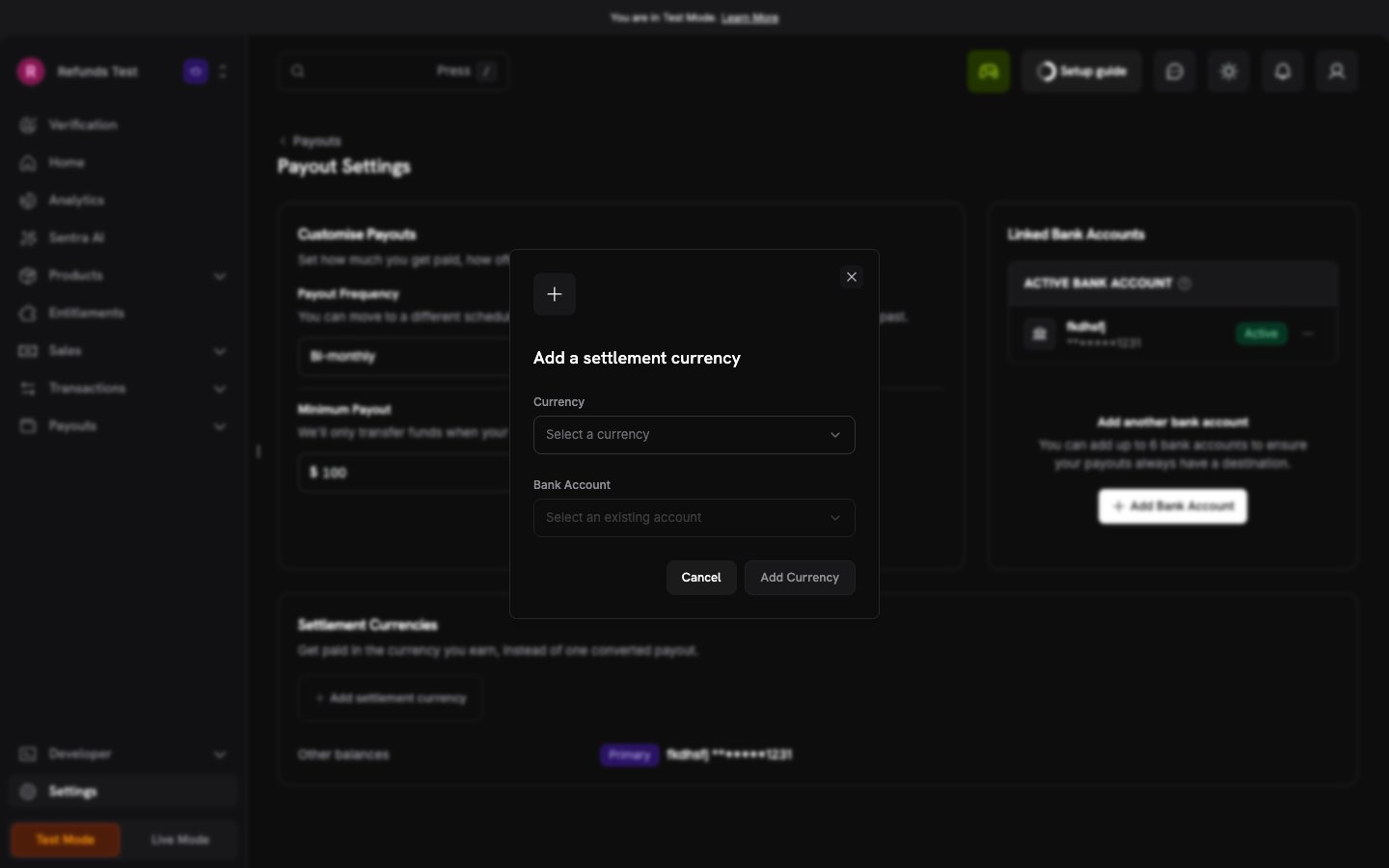Open the Setup guide
This screenshot has height=868, width=1389.
click(1081, 71)
